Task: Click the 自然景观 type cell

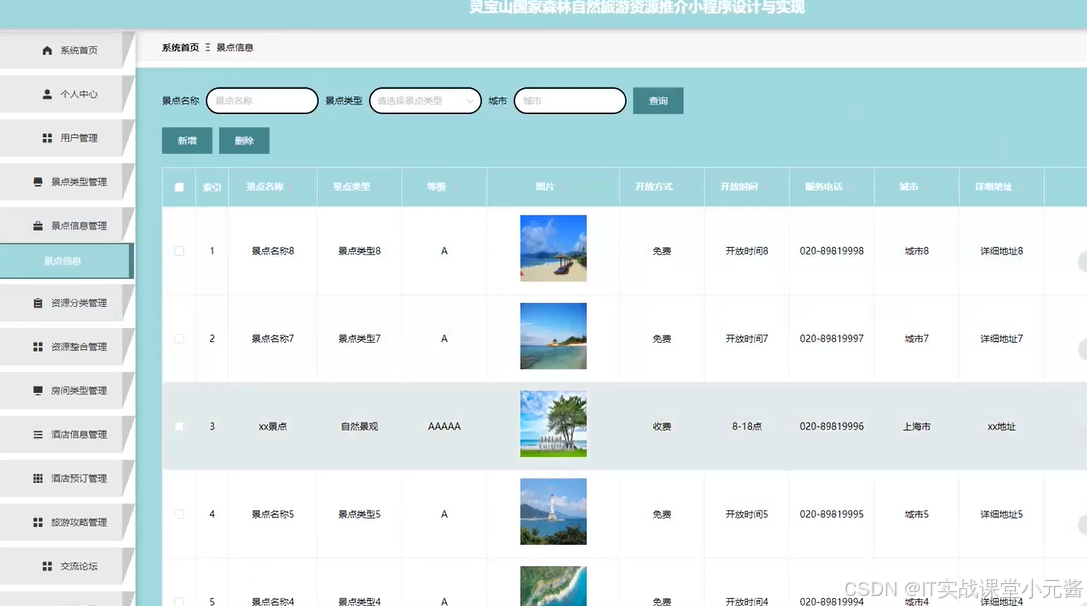Action: (359, 426)
